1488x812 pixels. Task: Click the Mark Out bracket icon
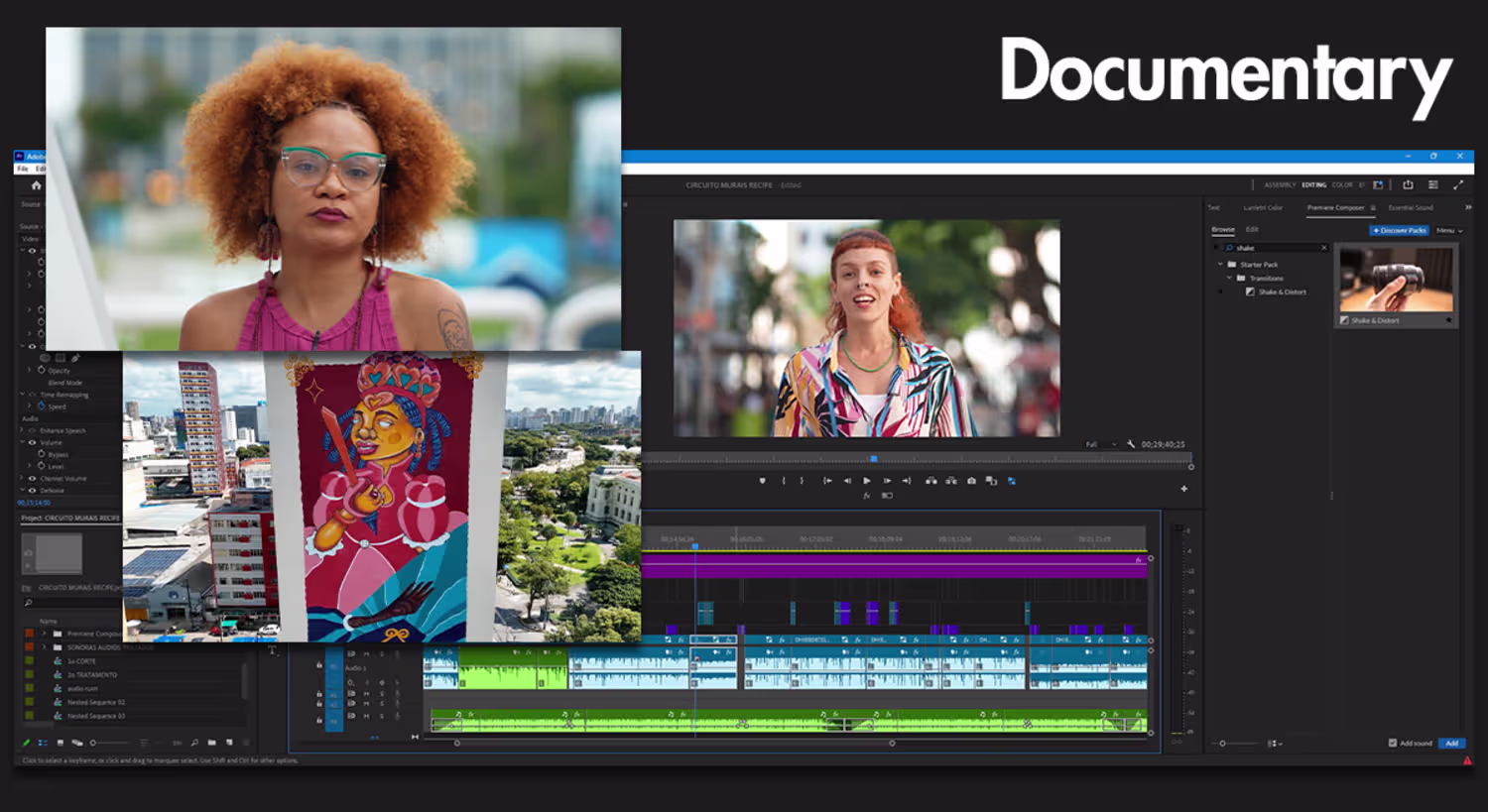802,481
